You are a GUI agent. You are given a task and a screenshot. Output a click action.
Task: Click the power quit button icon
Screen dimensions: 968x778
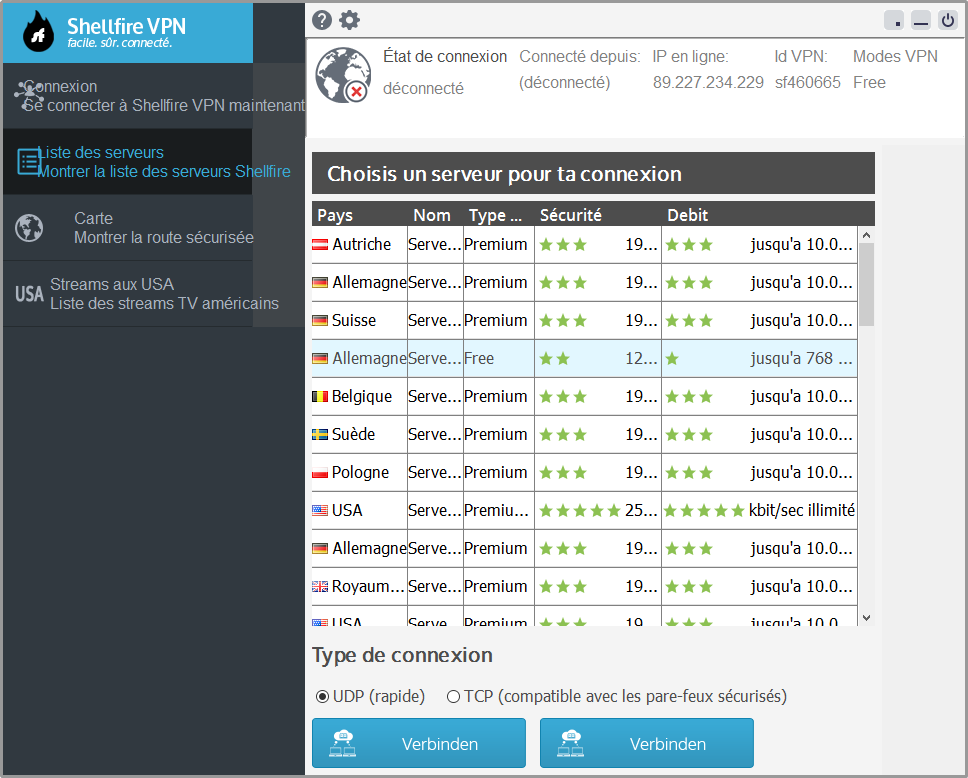pos(948,20)
